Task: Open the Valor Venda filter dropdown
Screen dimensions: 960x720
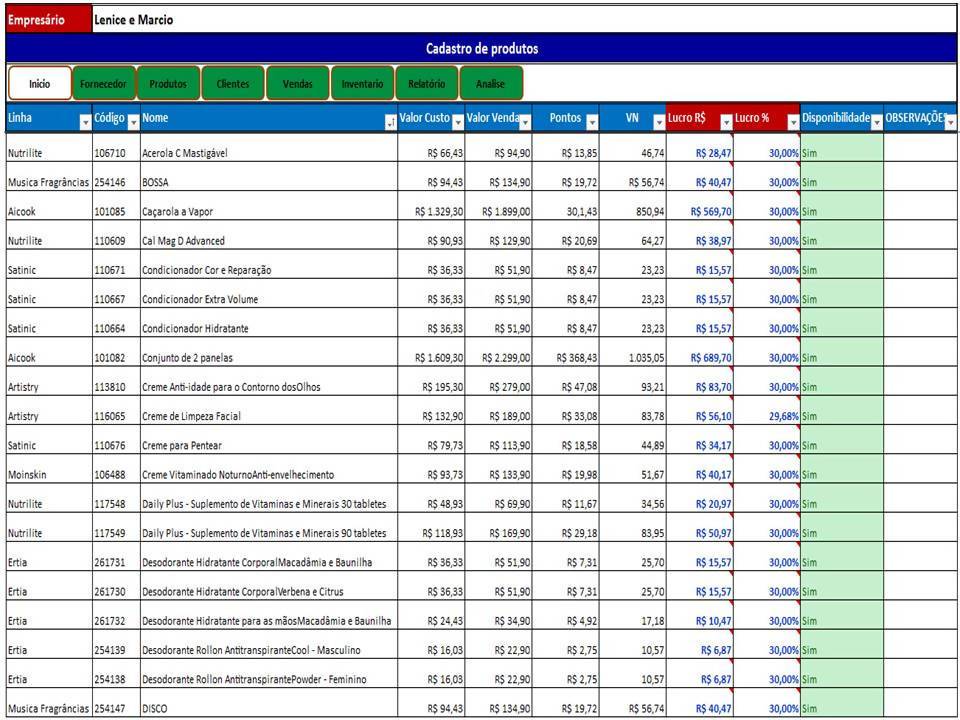Action: 525,123
